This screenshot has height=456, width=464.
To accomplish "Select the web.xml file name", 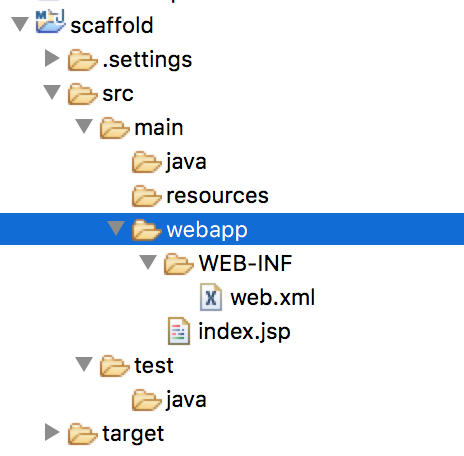I will 273,297.
